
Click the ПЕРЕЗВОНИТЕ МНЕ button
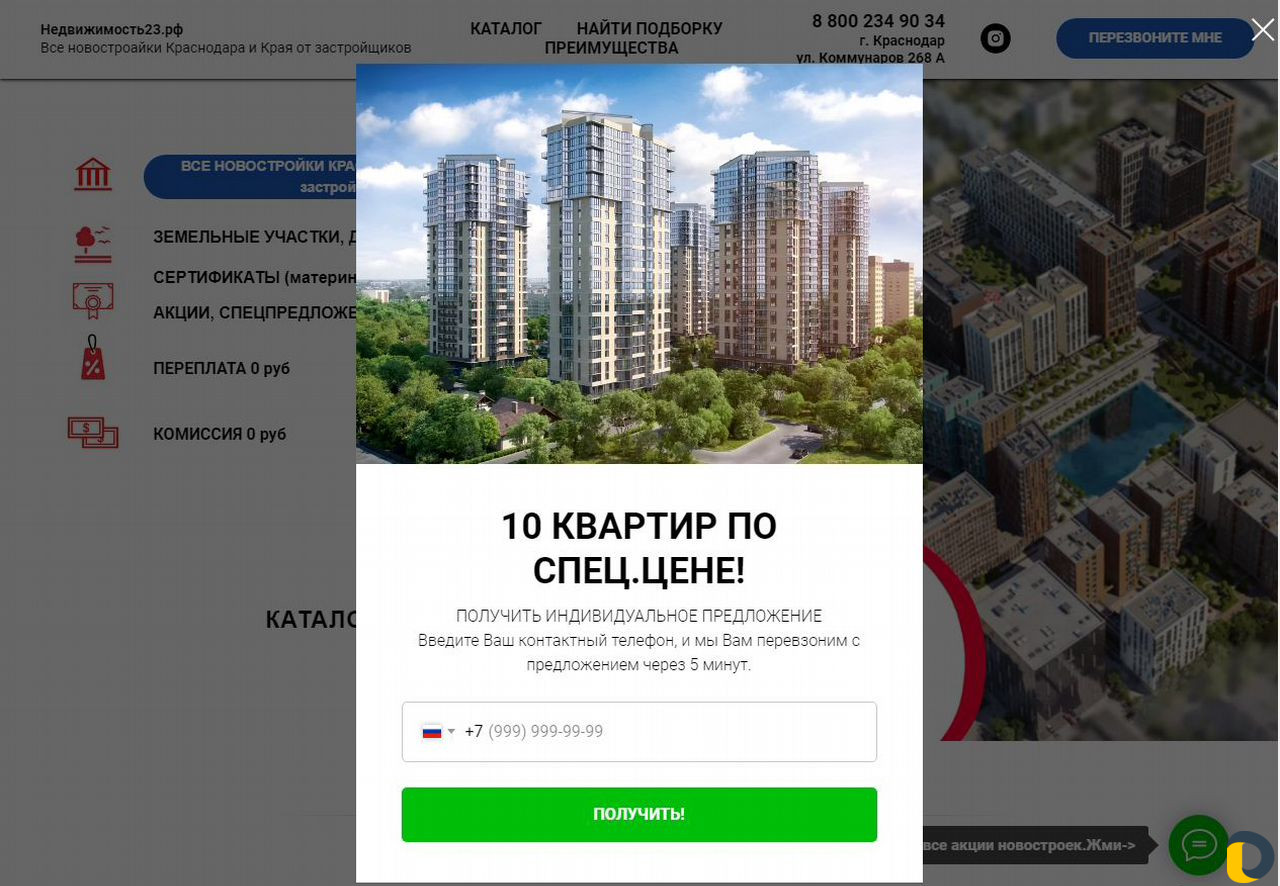(x=1155, y=38)
